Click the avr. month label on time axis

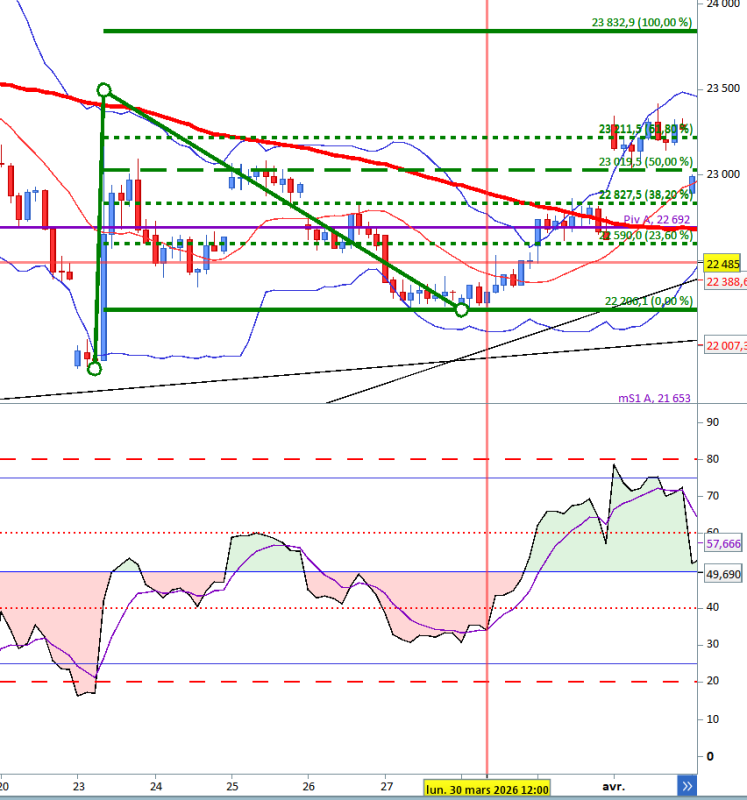tap(614, 786)
